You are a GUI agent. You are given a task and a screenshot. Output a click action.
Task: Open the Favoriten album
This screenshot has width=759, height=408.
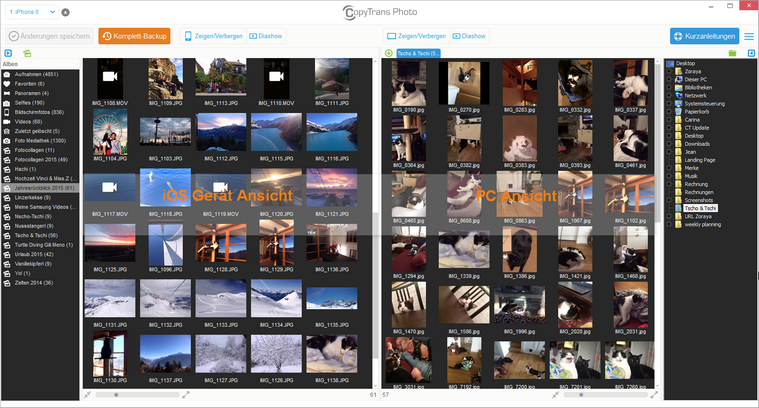click(x=24, y=83)
